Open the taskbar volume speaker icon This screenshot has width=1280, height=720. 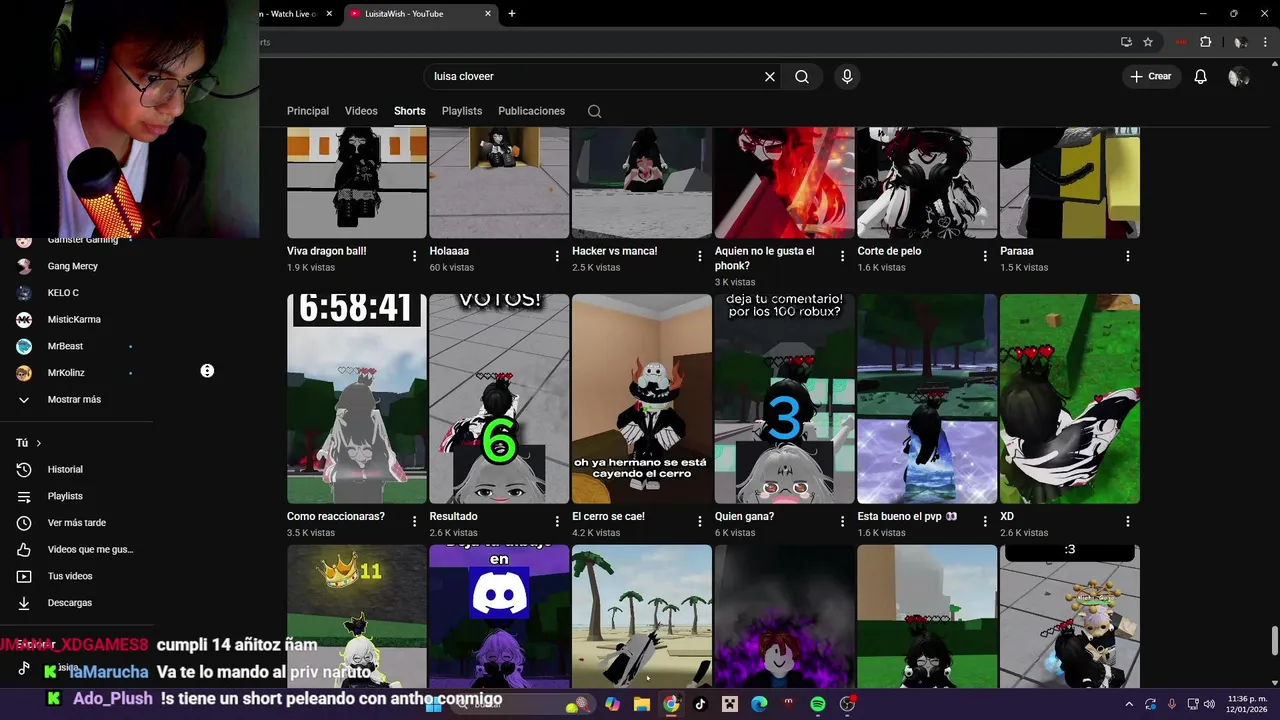tap(1210, 704)
